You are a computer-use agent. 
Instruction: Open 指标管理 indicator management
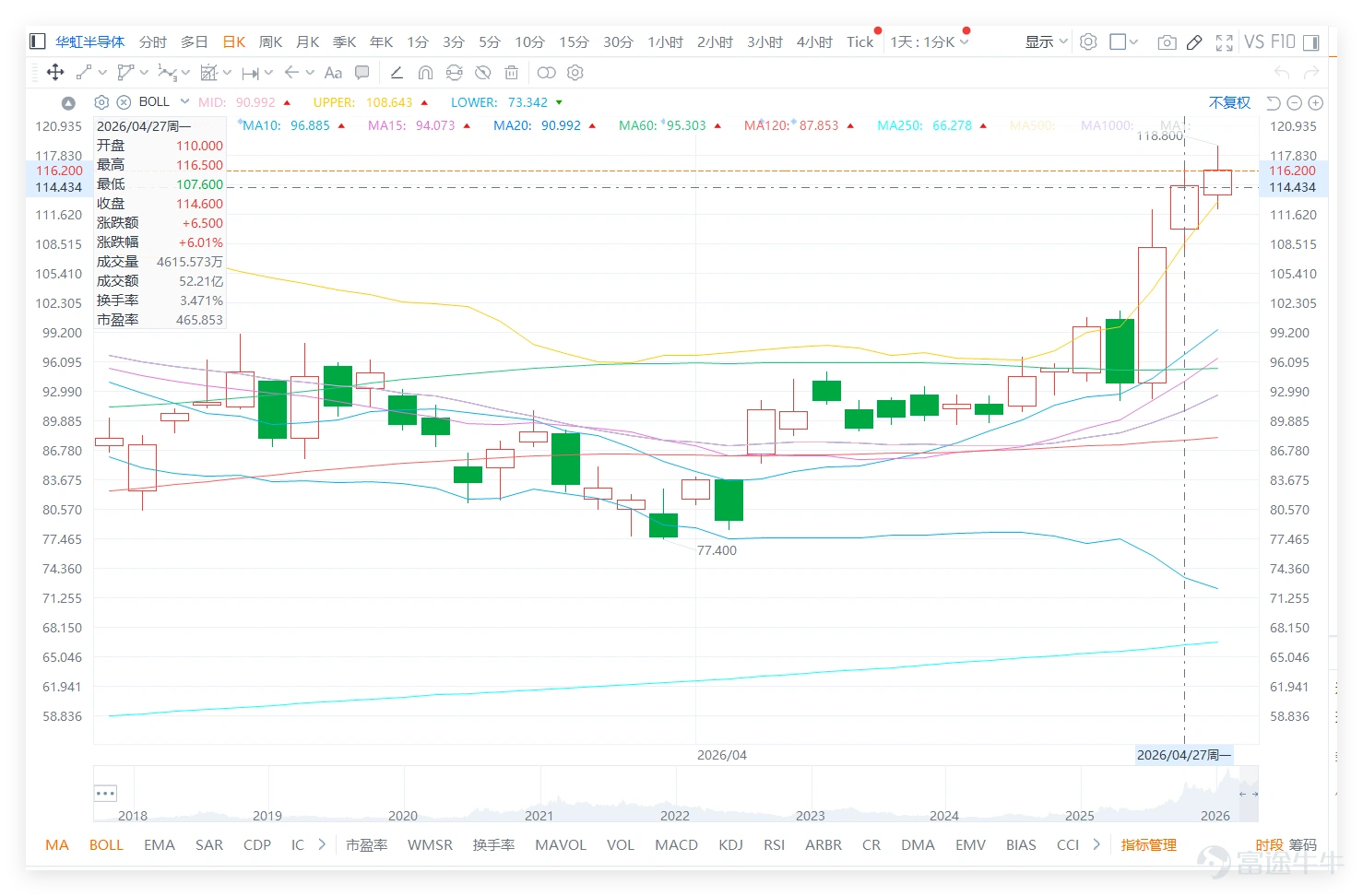[x=1148, y=844]
